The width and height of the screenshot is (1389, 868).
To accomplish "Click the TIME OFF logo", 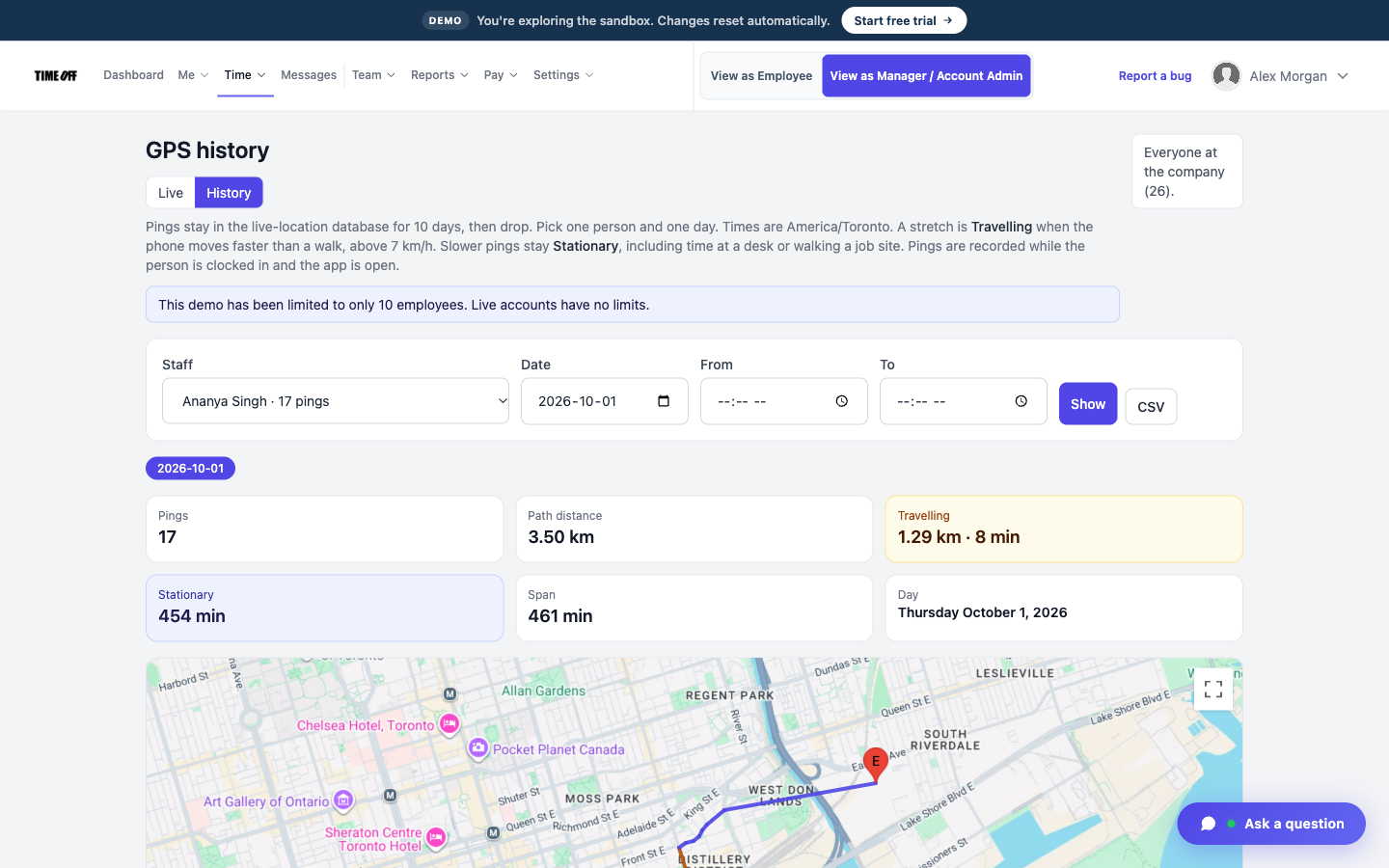I will tap(56, 75).
